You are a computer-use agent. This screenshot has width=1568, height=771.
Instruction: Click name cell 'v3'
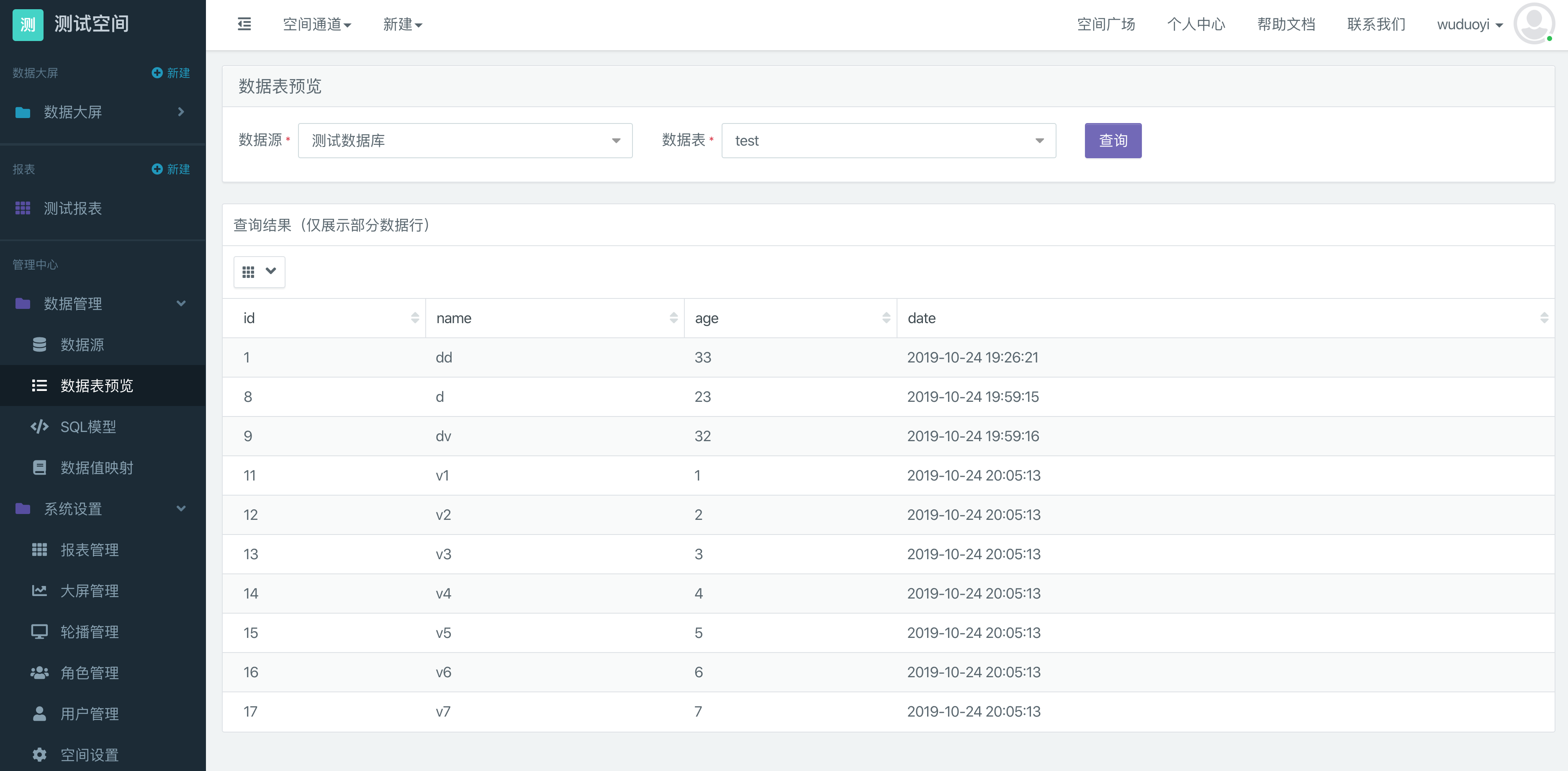443,554
